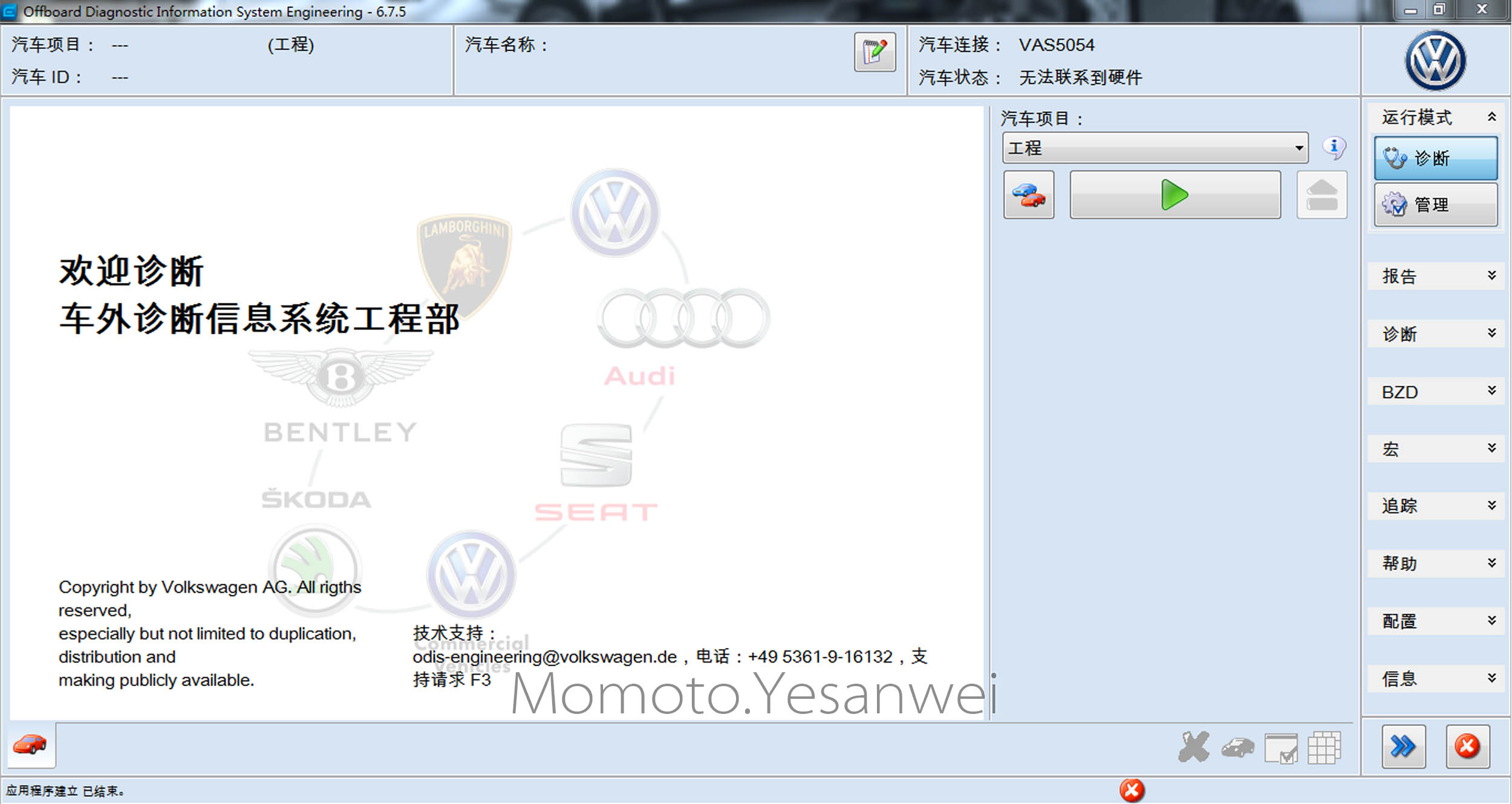Expand the 报告 section

coord(1436,276)
